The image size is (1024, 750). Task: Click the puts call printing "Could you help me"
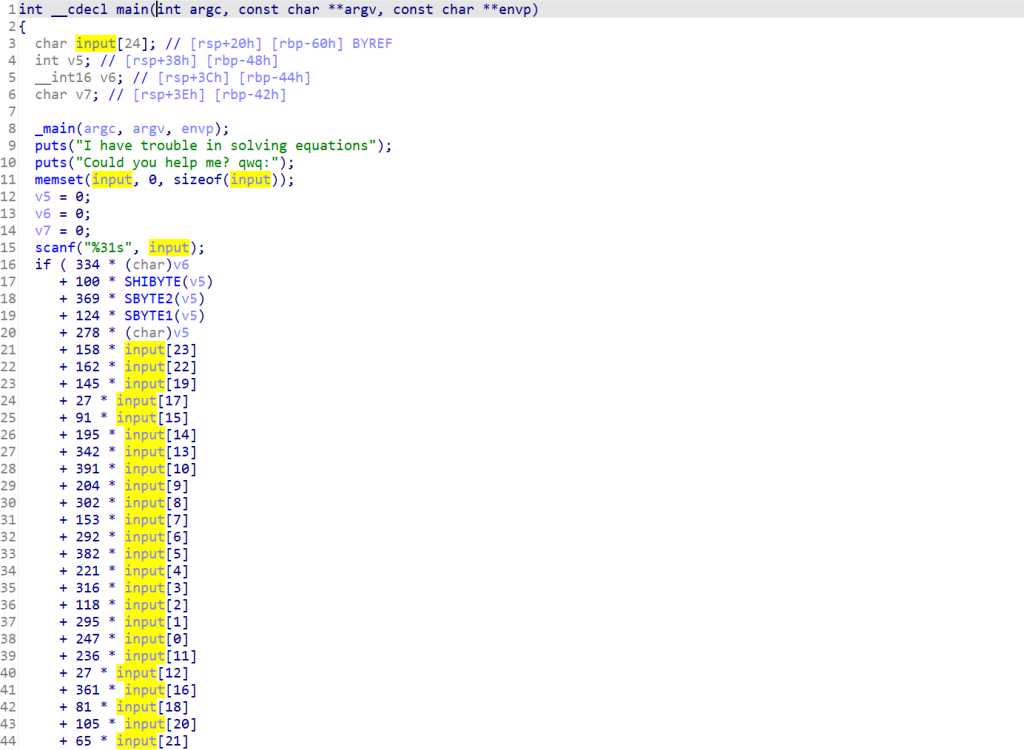click(51, 163)
